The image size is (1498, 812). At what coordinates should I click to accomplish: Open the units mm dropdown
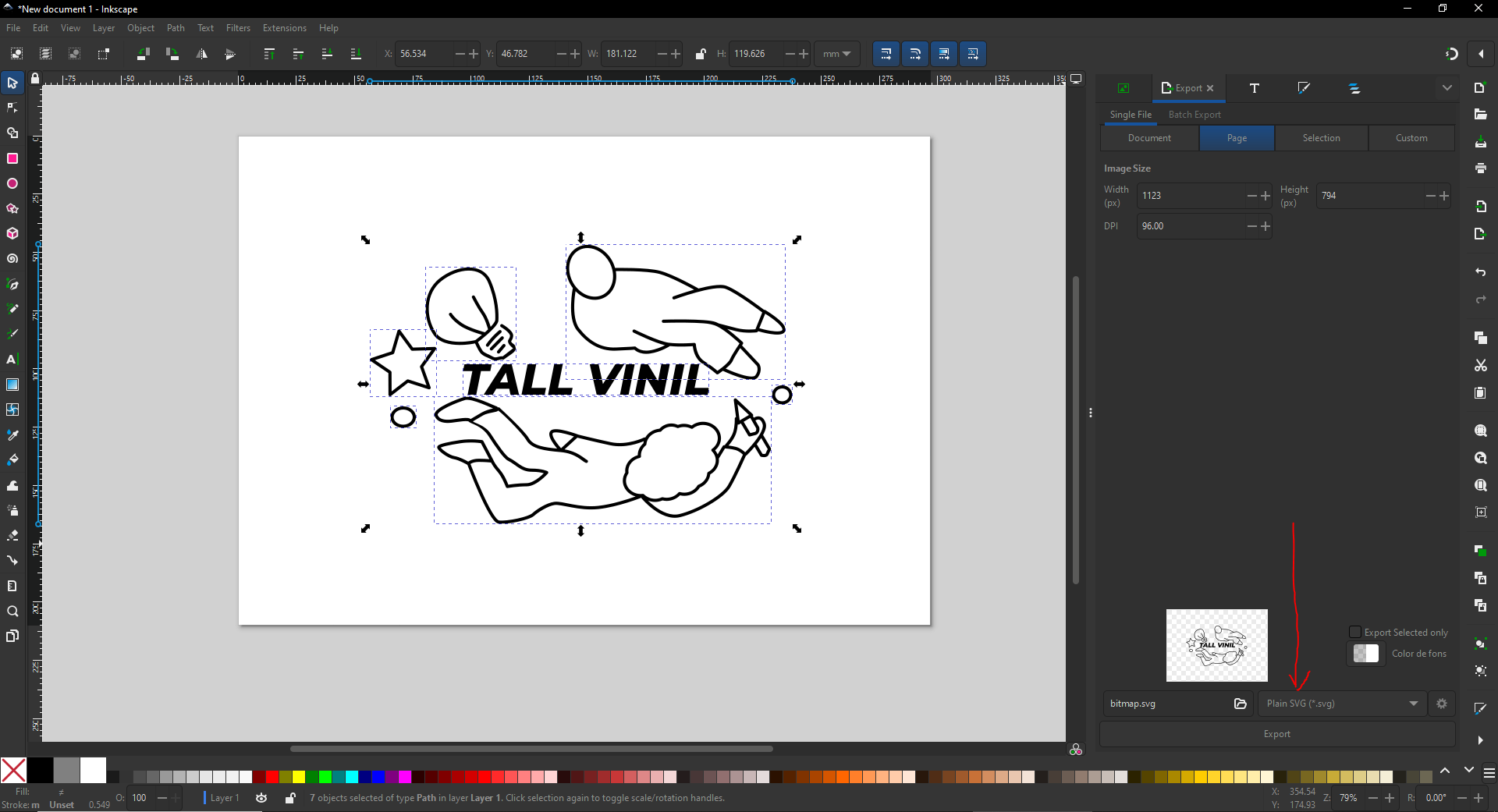tap(837, 54)
